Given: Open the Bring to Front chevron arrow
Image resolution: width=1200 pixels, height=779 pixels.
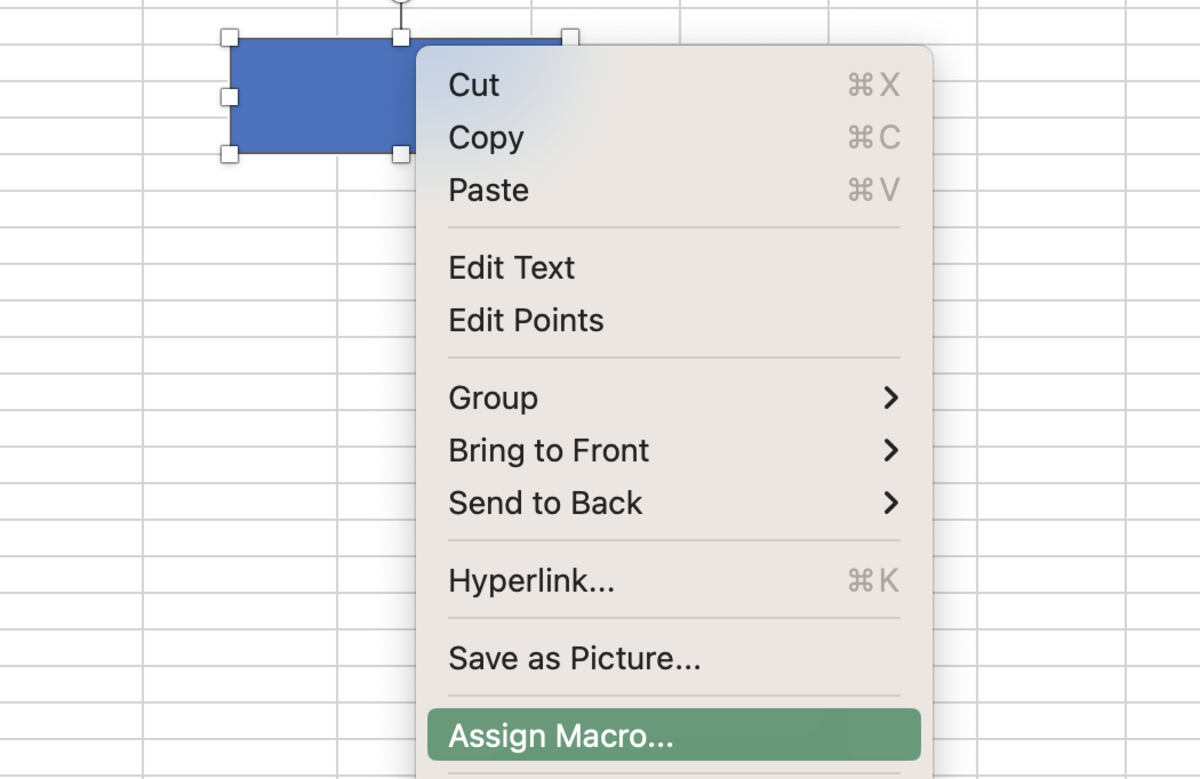Looking at the screenshot, I should tap(890, 451).
